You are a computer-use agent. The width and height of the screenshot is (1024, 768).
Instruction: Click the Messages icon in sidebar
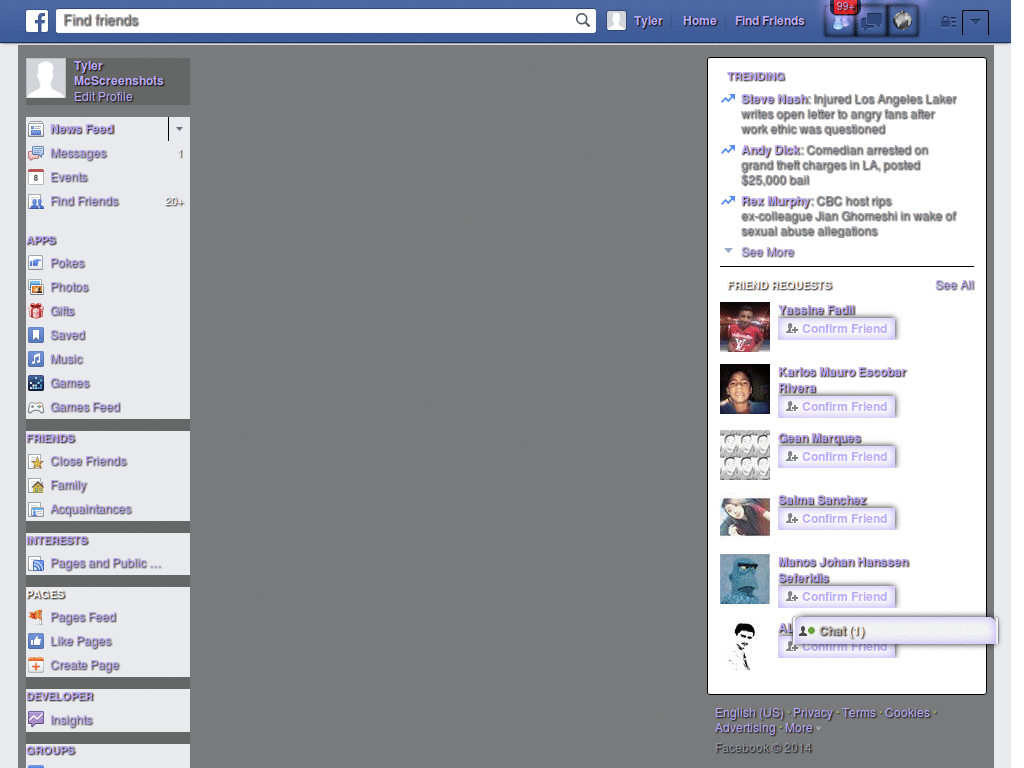[x=36, y=153]
